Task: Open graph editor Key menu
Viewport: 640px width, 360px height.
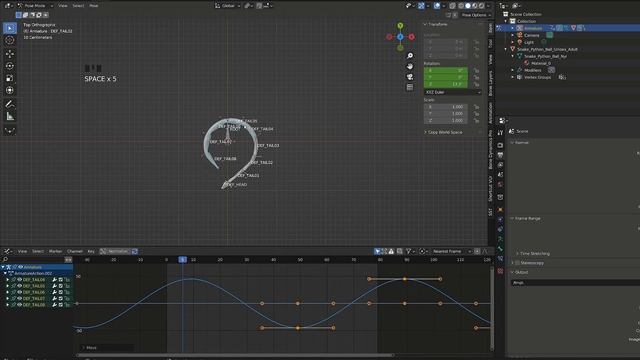Action: click(91, 251)
